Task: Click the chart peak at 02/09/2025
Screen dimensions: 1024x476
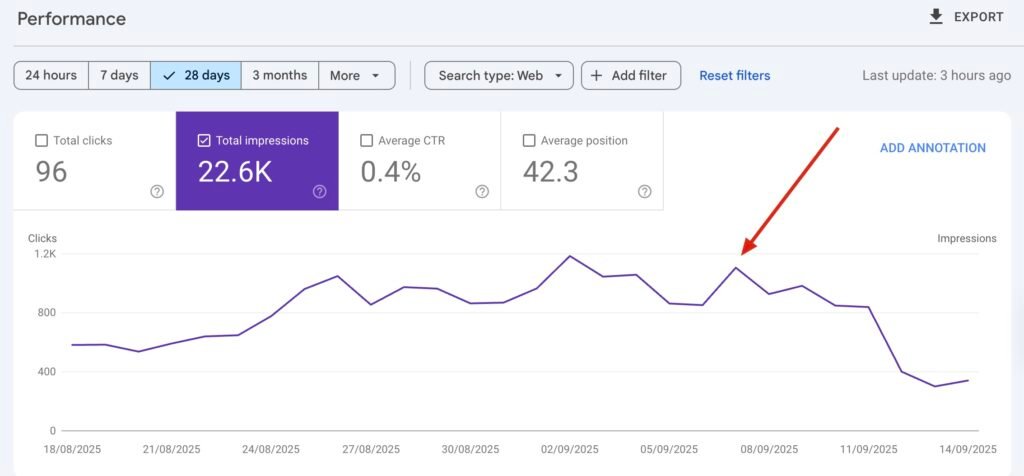Action: (x=570, y=256)
